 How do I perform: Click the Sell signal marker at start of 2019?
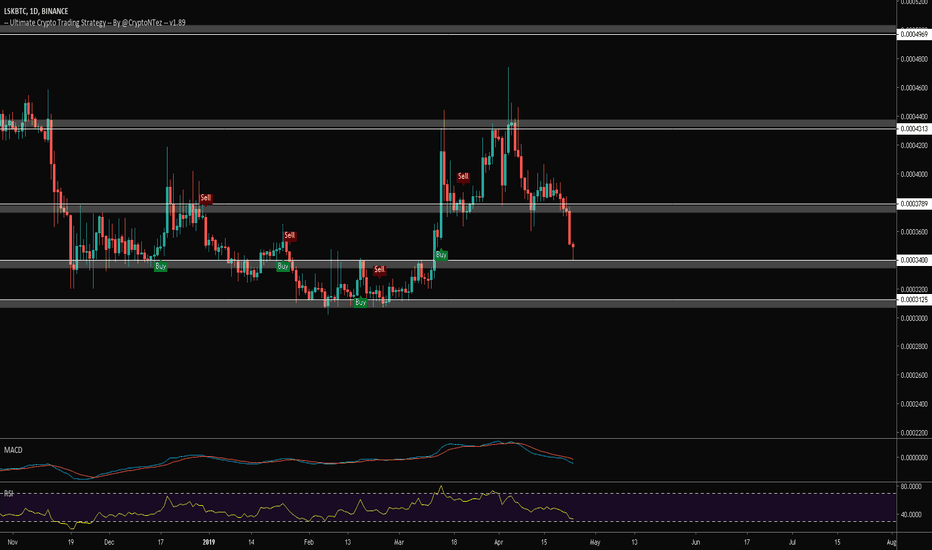[206, 198]
